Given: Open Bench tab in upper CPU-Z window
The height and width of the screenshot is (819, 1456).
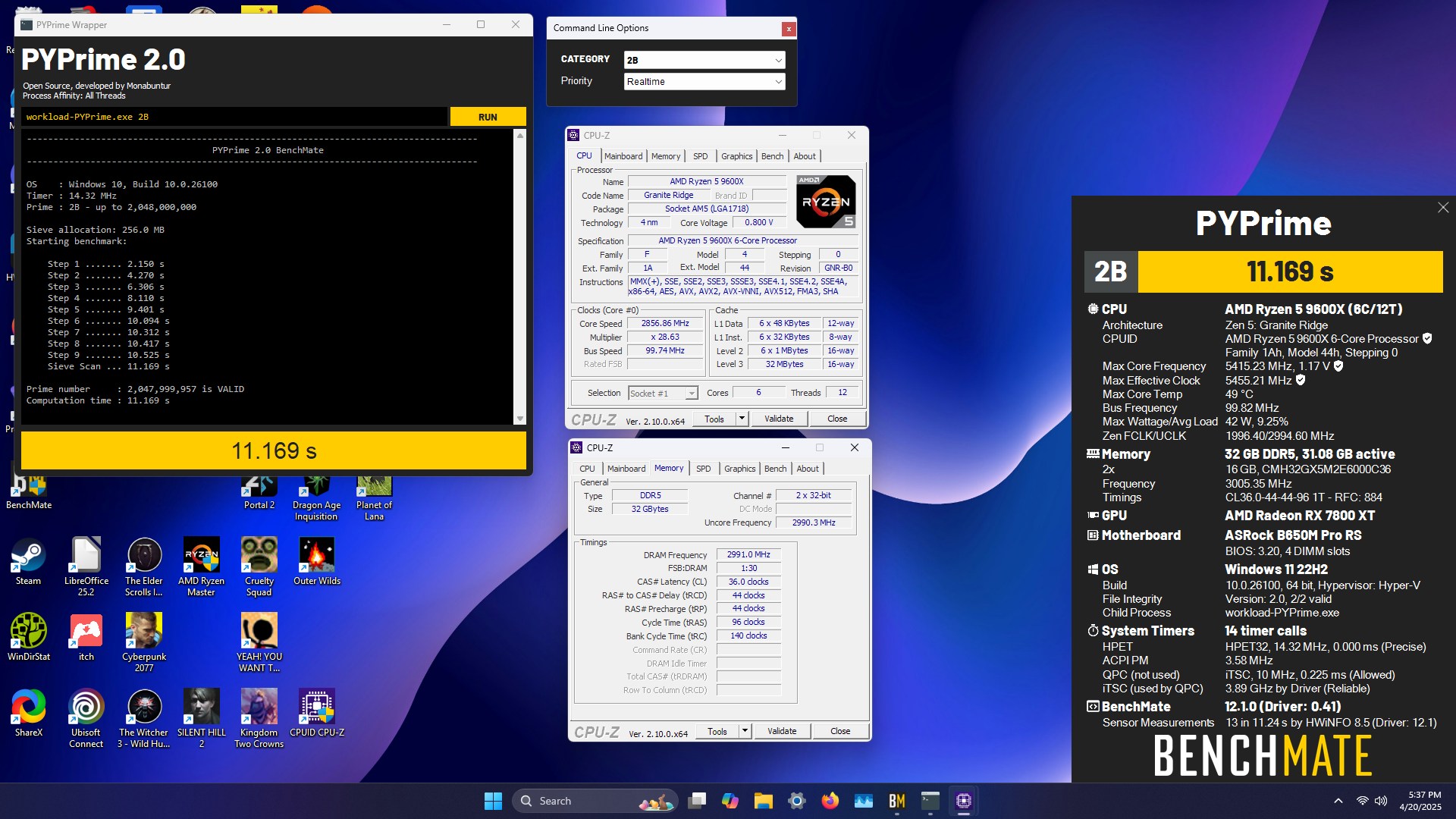Looking at the screenshot, I should (772, 156).
